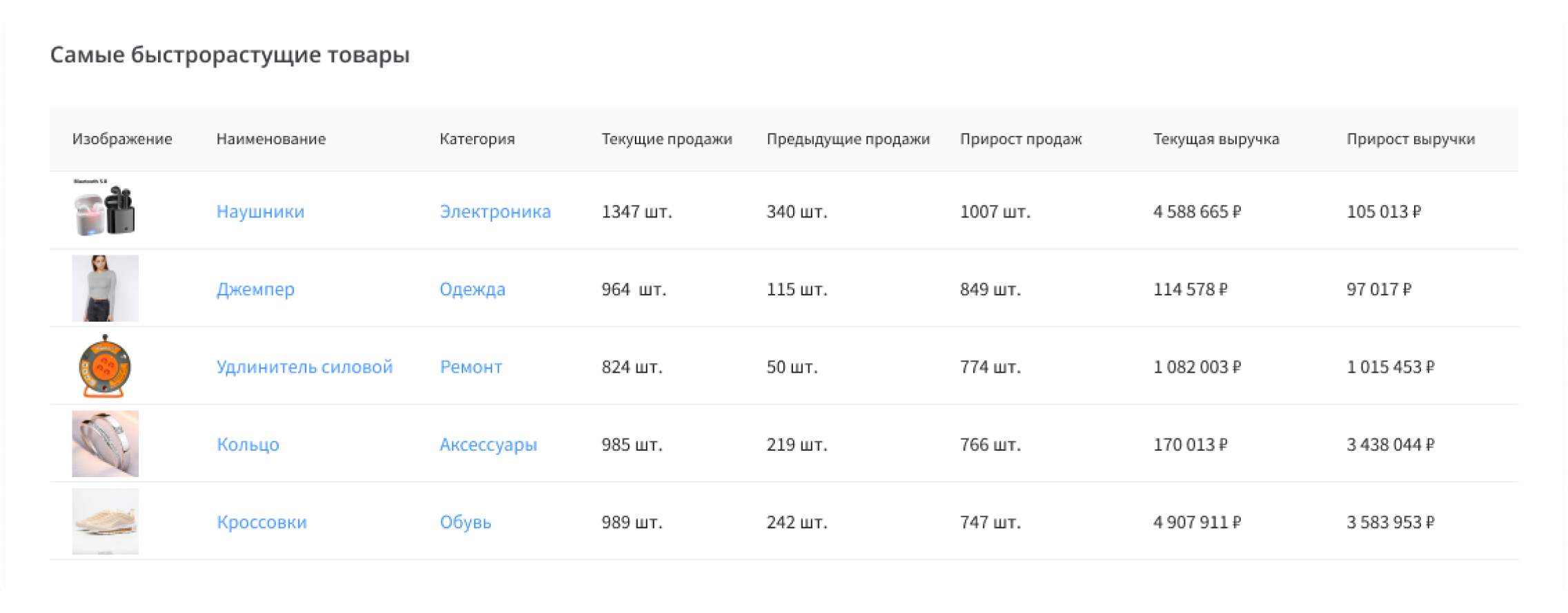Sort by Текущие продажи column header
The height and width of the screenshot is (613, 1568).
pos(666,139)
